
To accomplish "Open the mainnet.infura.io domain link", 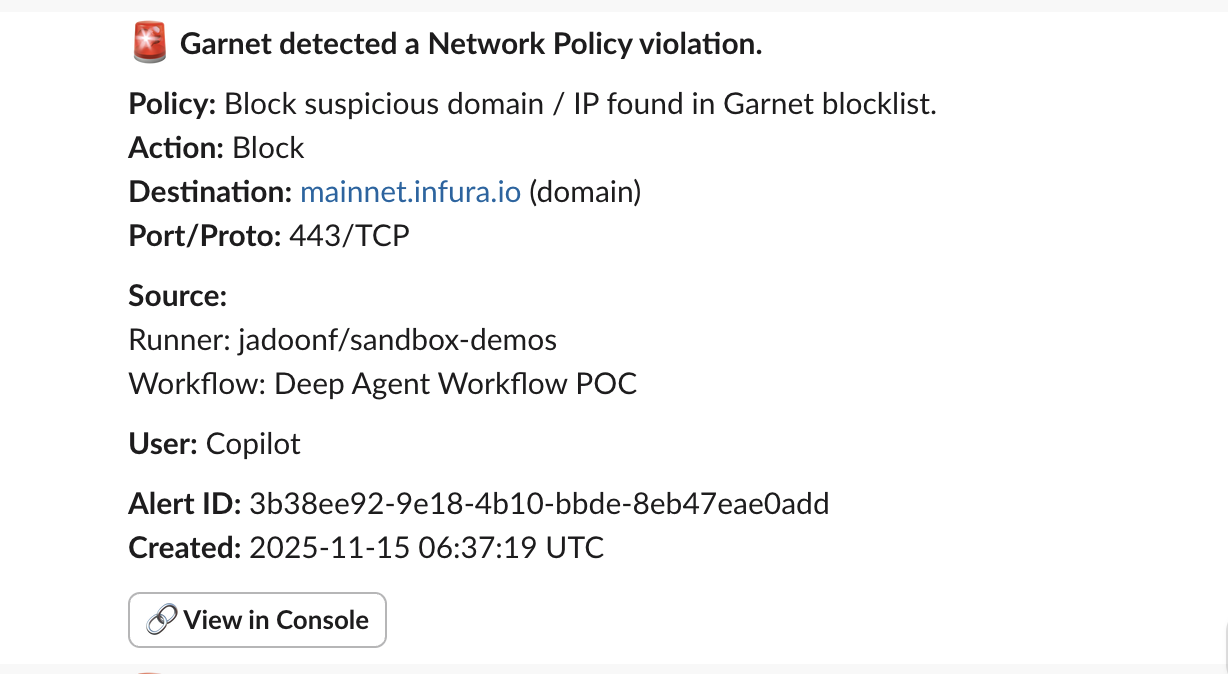I will pyautogui.click(x=409, y=191).
